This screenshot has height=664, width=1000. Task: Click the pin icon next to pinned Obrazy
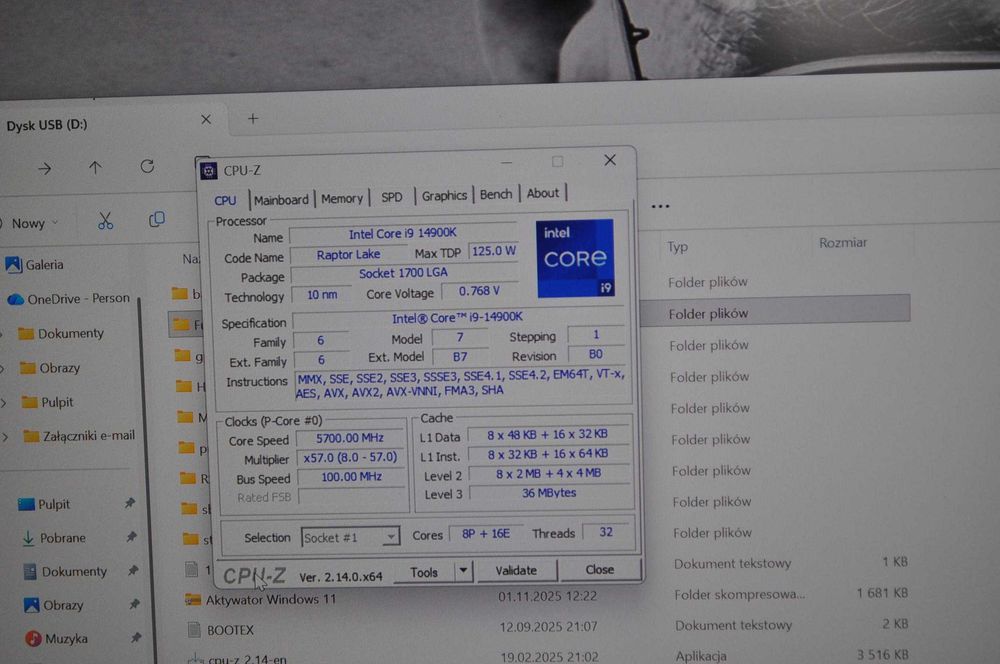134,603
